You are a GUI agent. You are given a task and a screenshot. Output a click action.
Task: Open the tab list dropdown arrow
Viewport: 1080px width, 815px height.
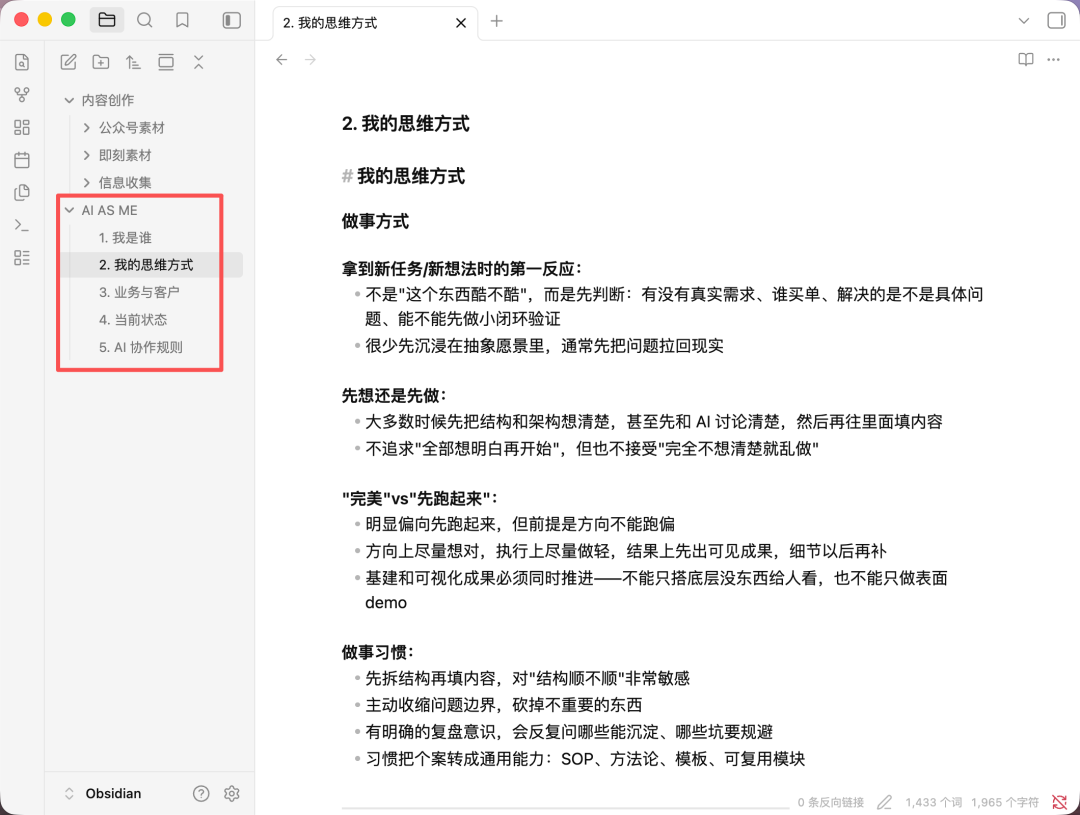1023,21
